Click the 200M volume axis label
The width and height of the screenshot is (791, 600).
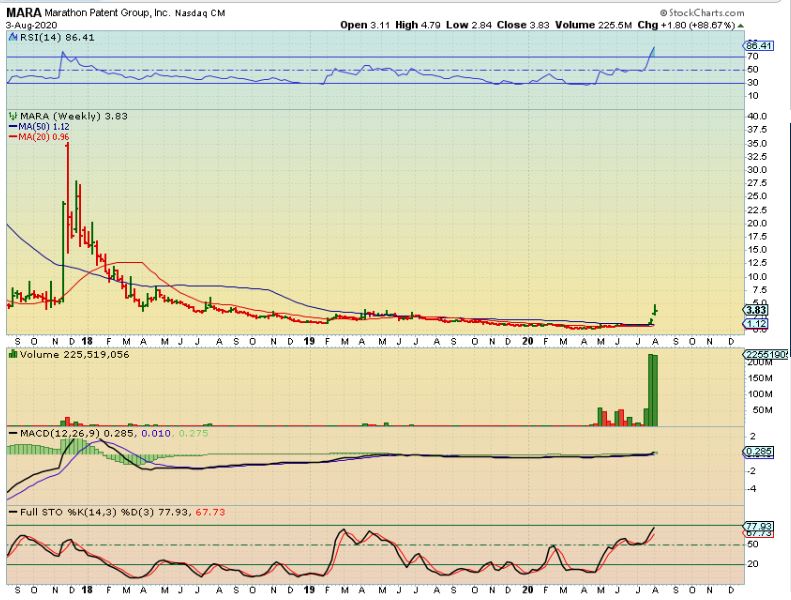(759, 363)
